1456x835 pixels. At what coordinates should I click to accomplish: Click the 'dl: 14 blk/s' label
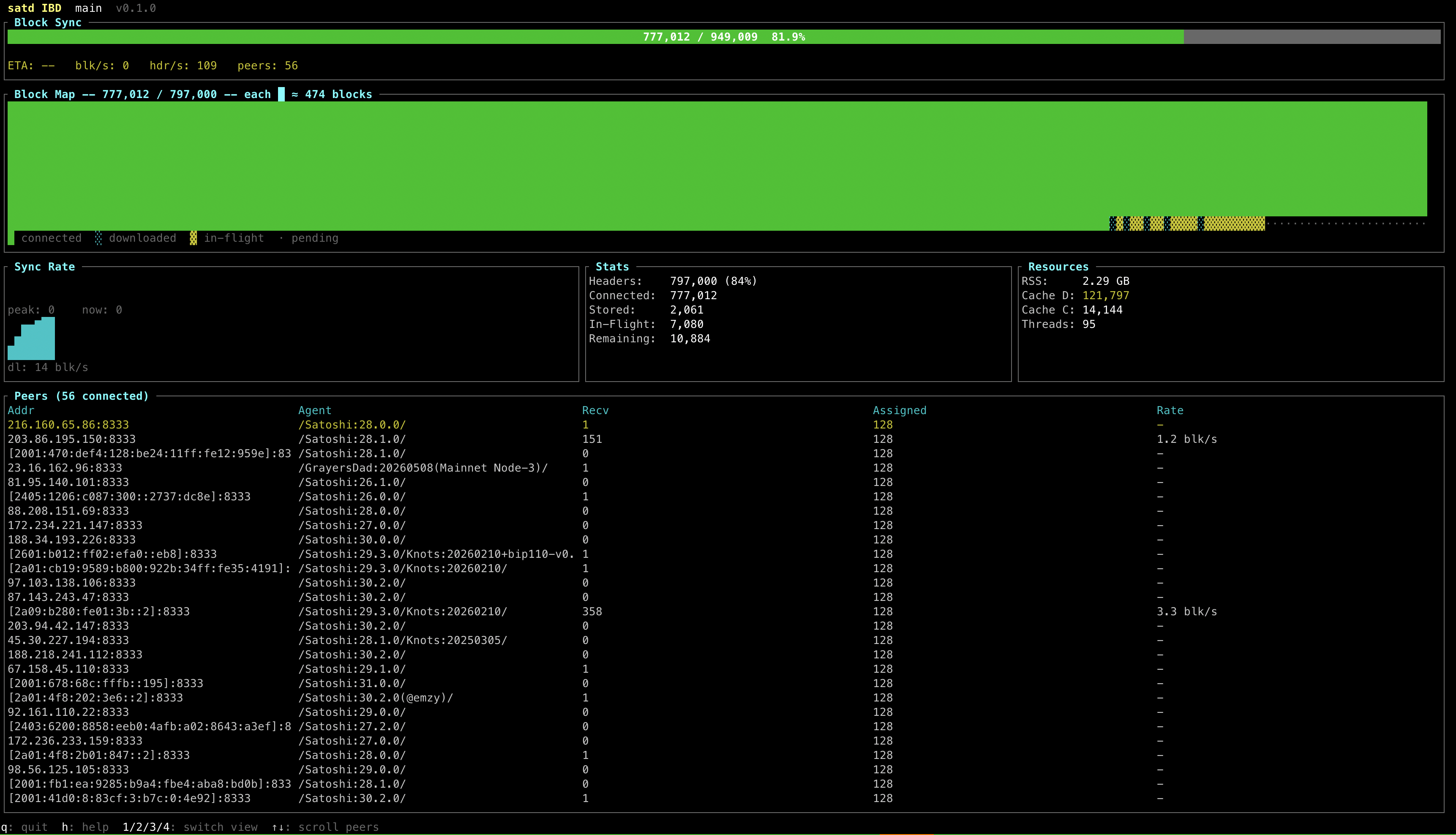click(48, 367)
